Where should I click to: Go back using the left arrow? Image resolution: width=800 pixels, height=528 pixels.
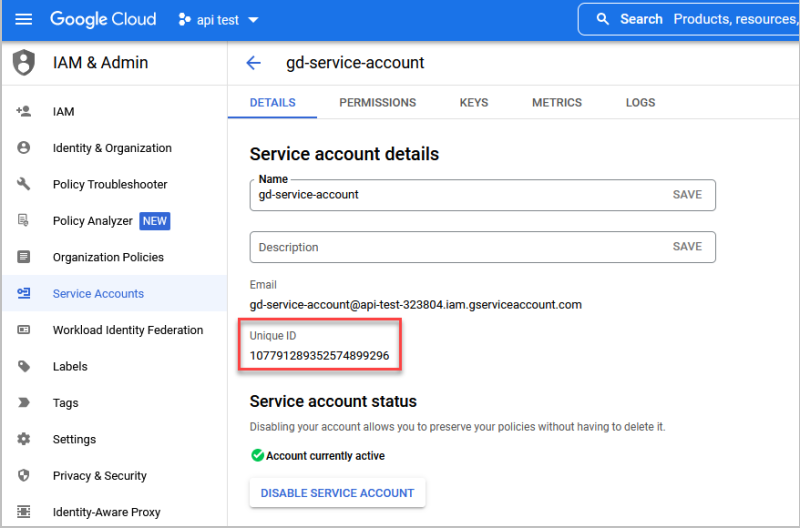pyautogui.click(x=254, y=63)
